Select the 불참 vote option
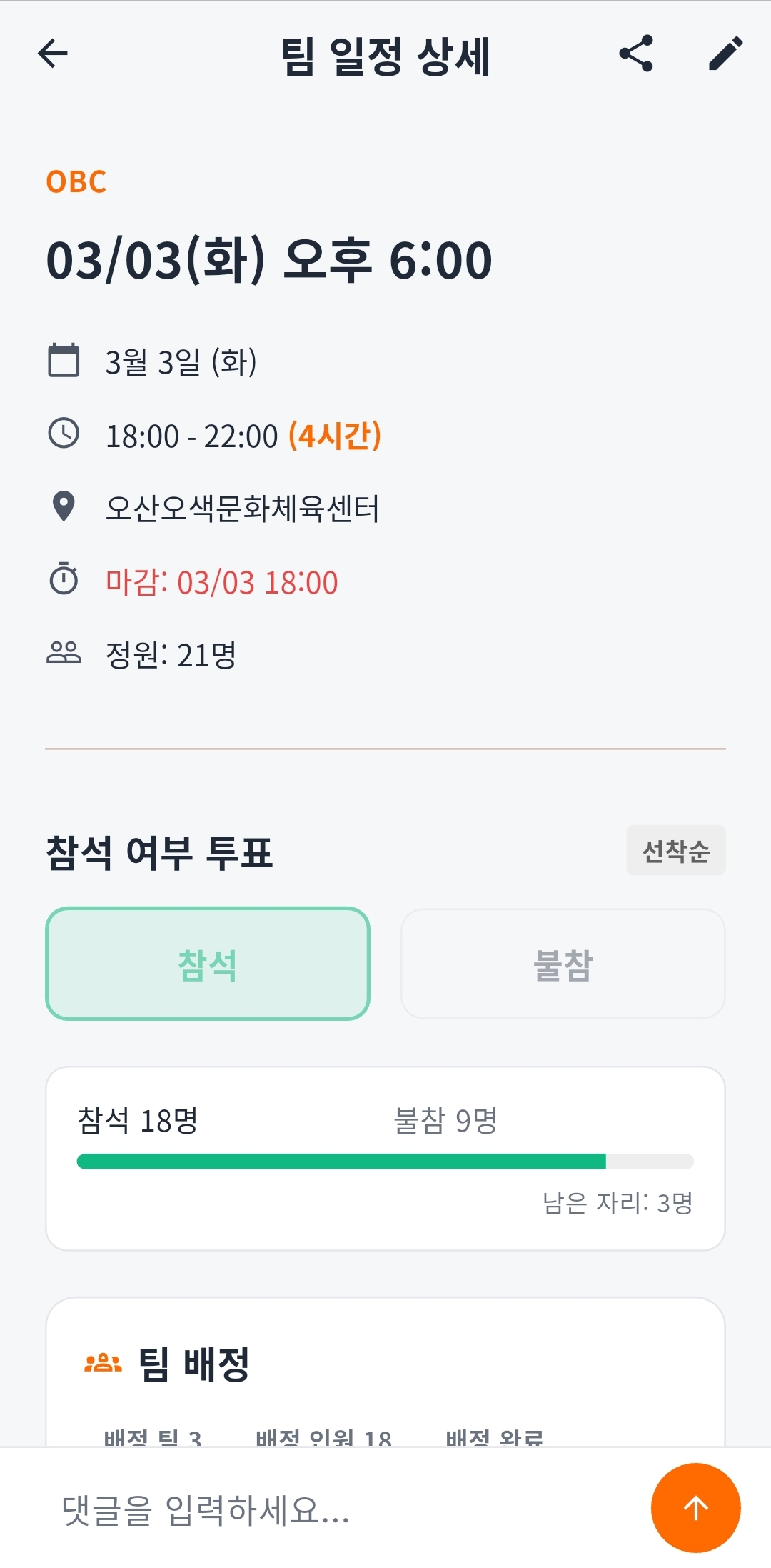Viewport: 771px width, 1568px height. pyautogui.click(x=563, y=964)
